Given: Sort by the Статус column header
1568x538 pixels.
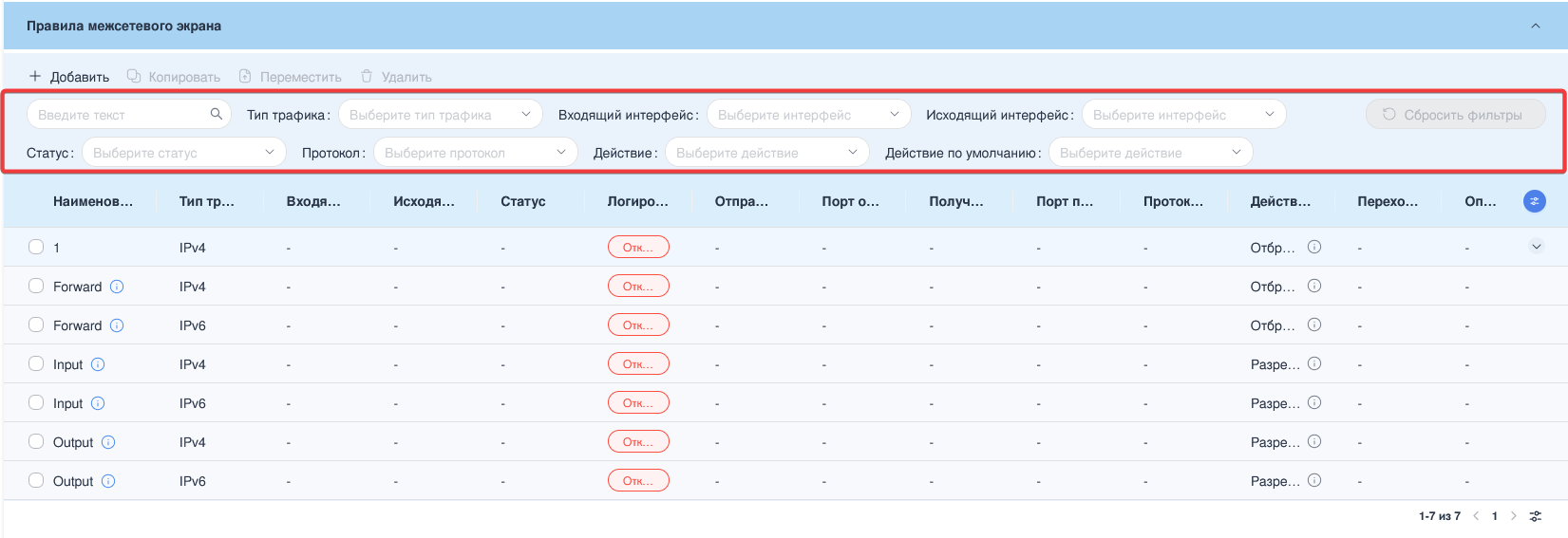Looking at the screenshot, I should click(x=522, y=201).
